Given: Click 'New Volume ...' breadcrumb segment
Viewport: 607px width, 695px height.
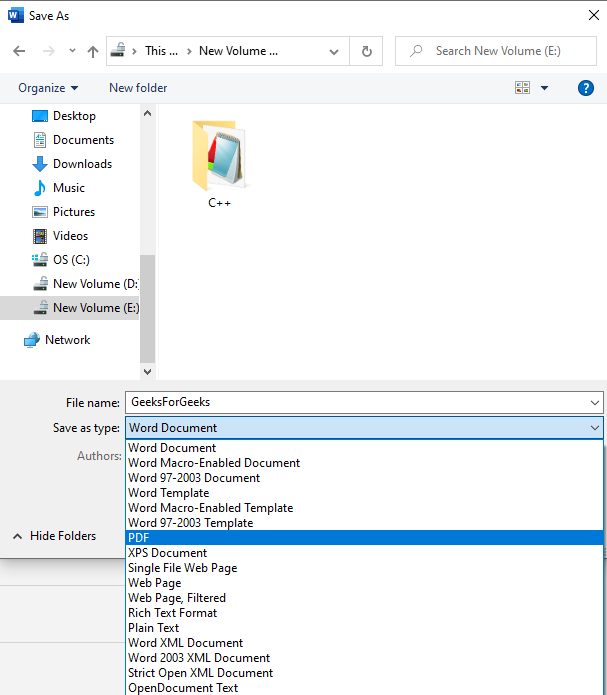Looking at the screenshot, I should 239,51.
